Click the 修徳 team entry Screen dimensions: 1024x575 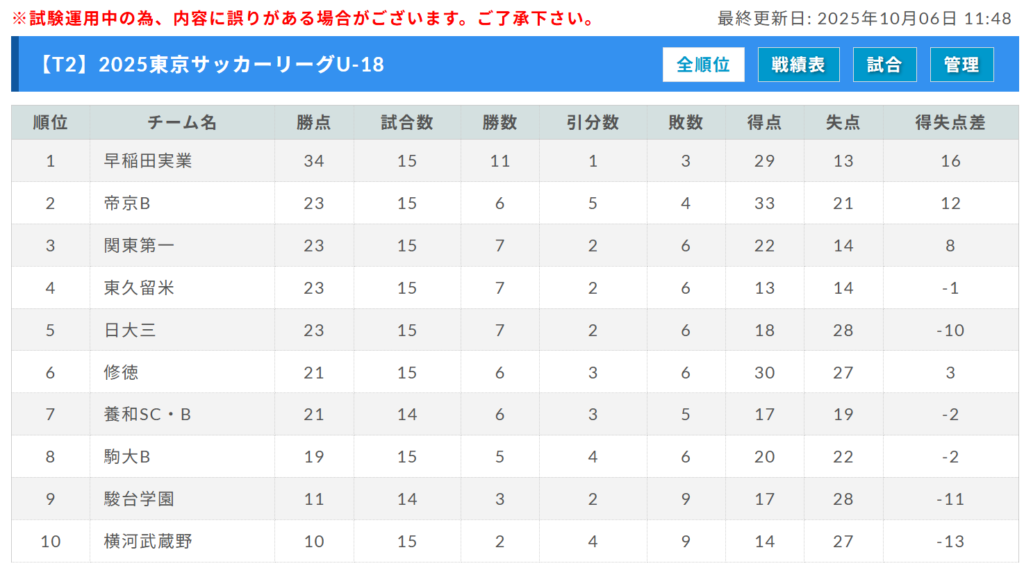[121, 372]
